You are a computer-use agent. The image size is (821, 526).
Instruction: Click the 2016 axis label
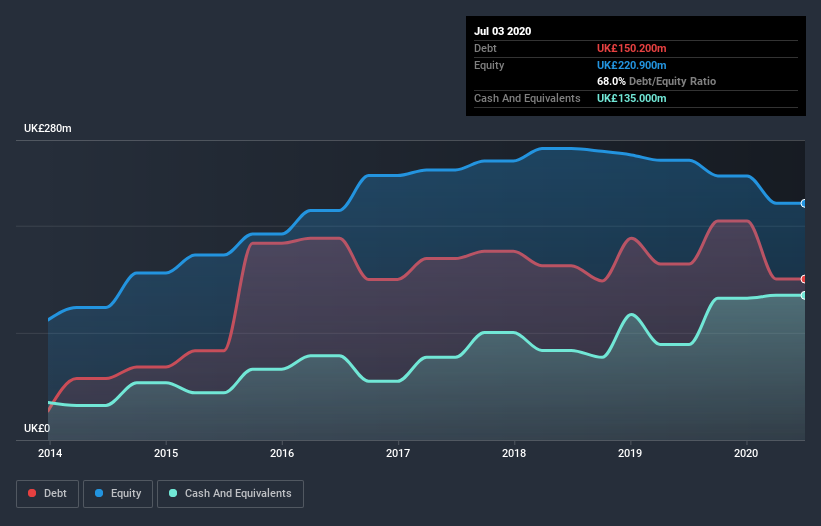coord(282,453)
